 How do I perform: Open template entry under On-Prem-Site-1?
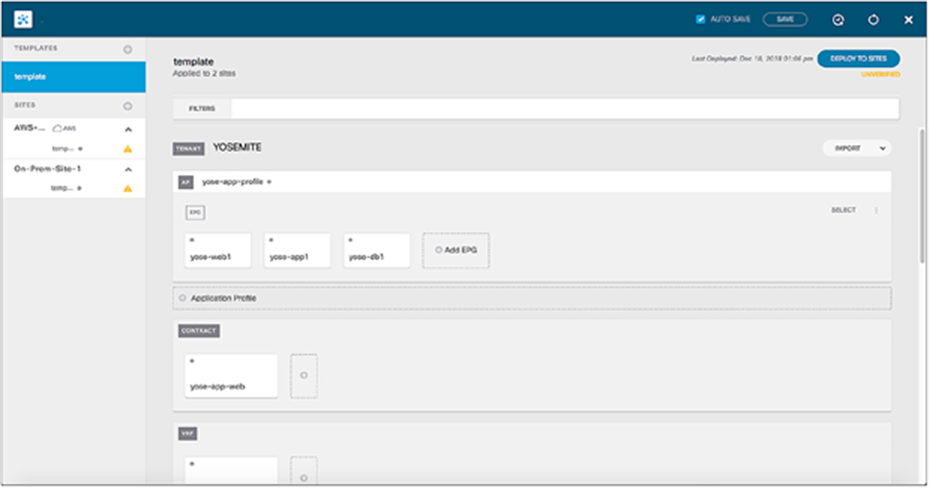pyautogui.click(x=66, y=188)
